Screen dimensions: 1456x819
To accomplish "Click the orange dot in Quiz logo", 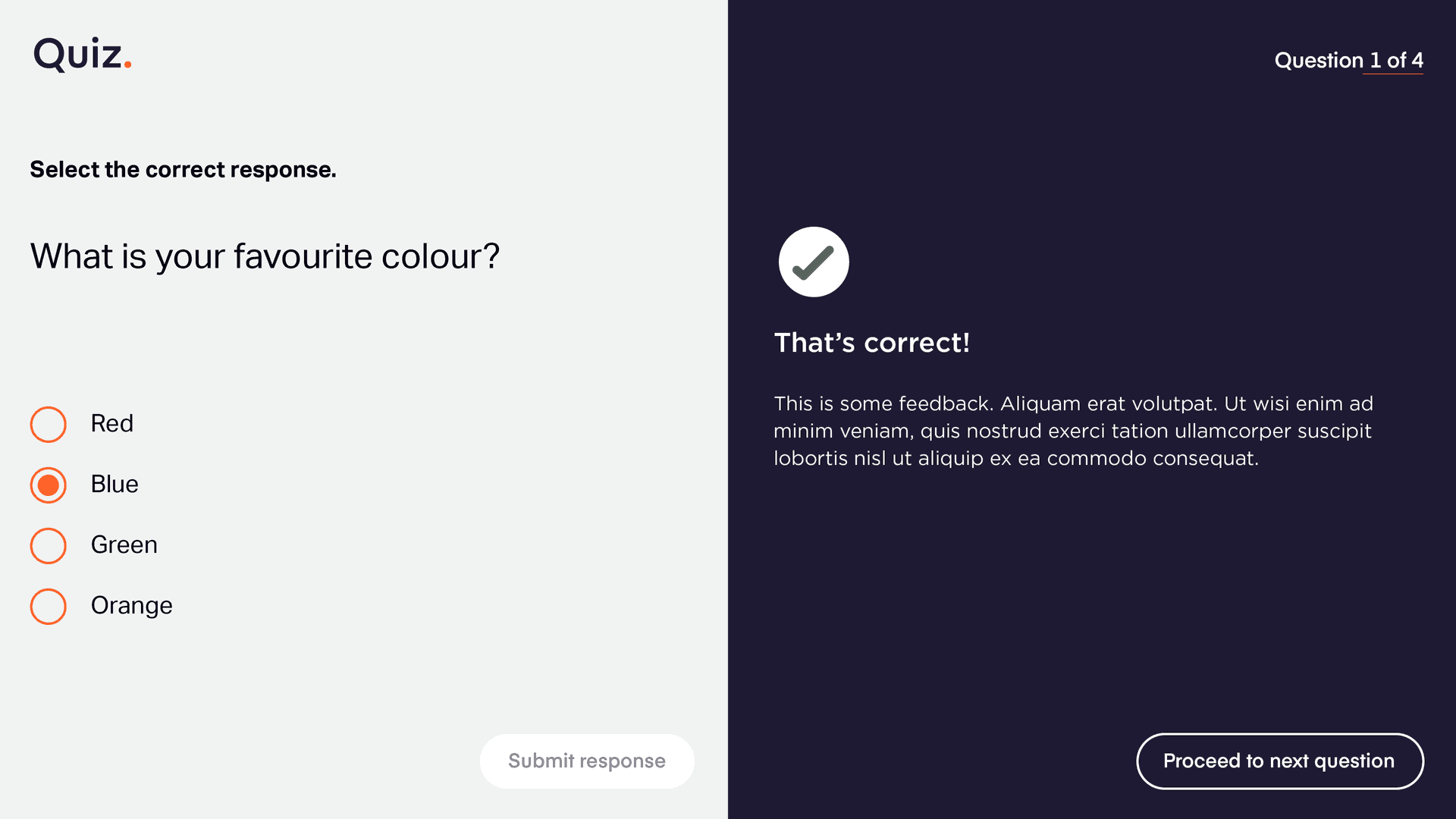I will point(127,65).
